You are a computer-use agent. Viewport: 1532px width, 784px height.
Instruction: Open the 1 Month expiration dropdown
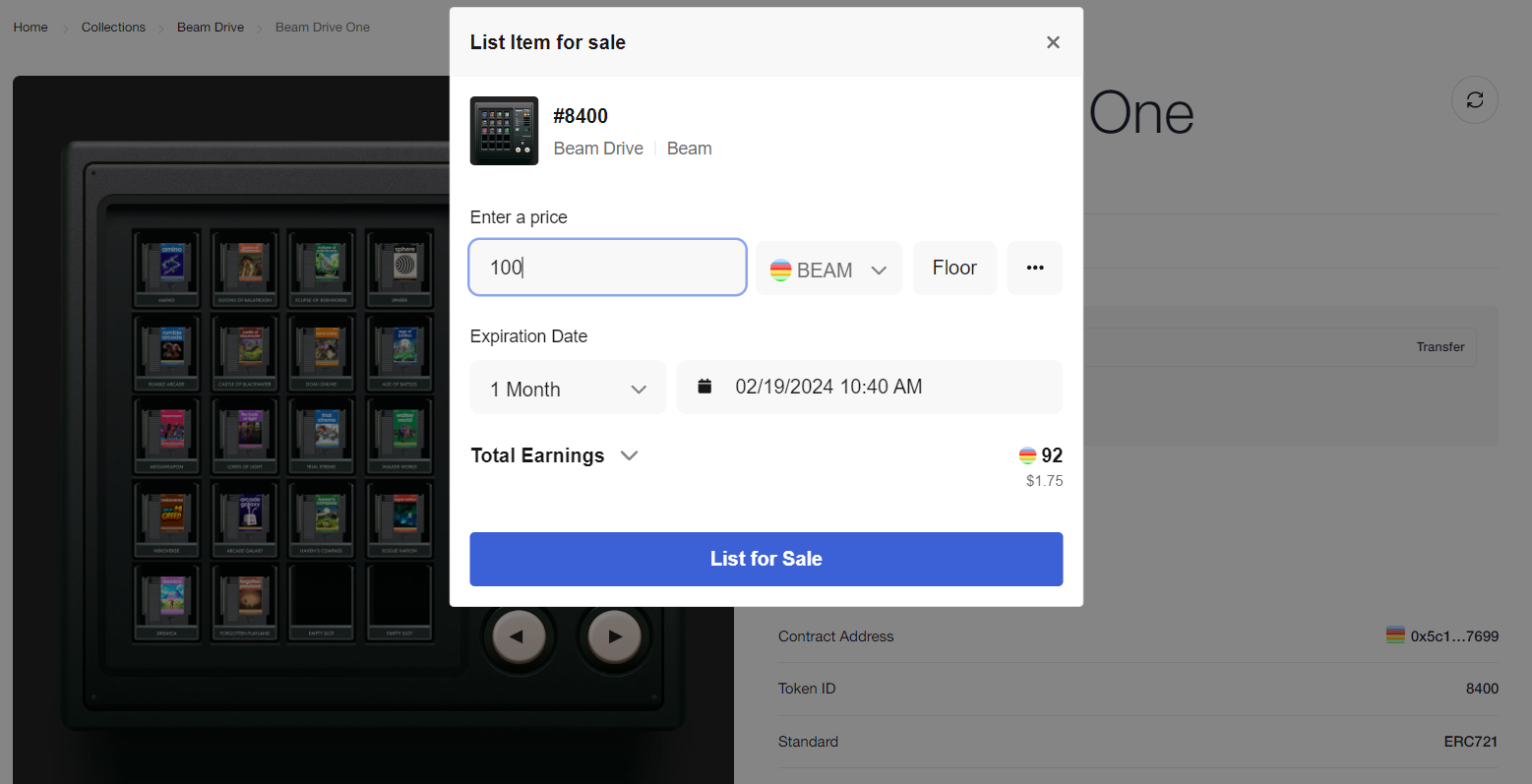(568, 388)
